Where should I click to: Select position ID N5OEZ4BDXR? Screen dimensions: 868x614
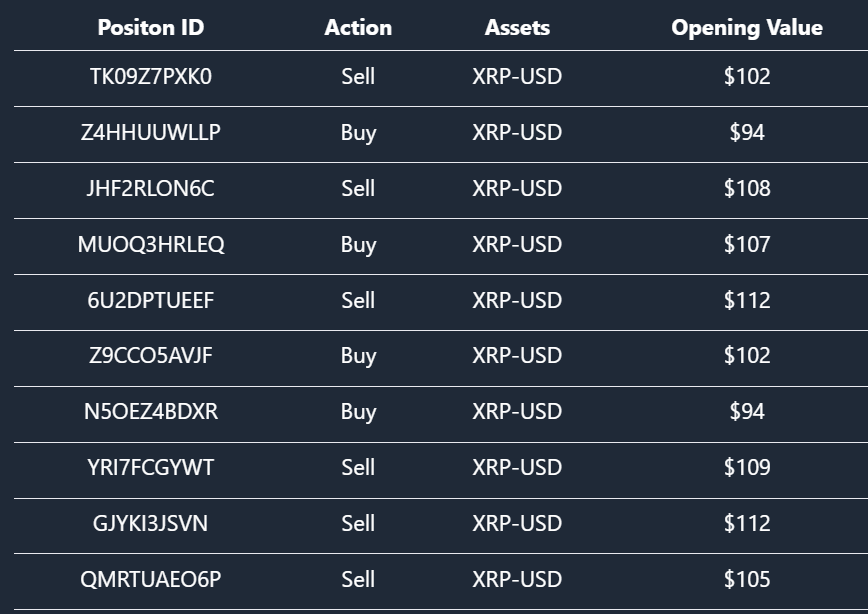(x=150, y=411)
